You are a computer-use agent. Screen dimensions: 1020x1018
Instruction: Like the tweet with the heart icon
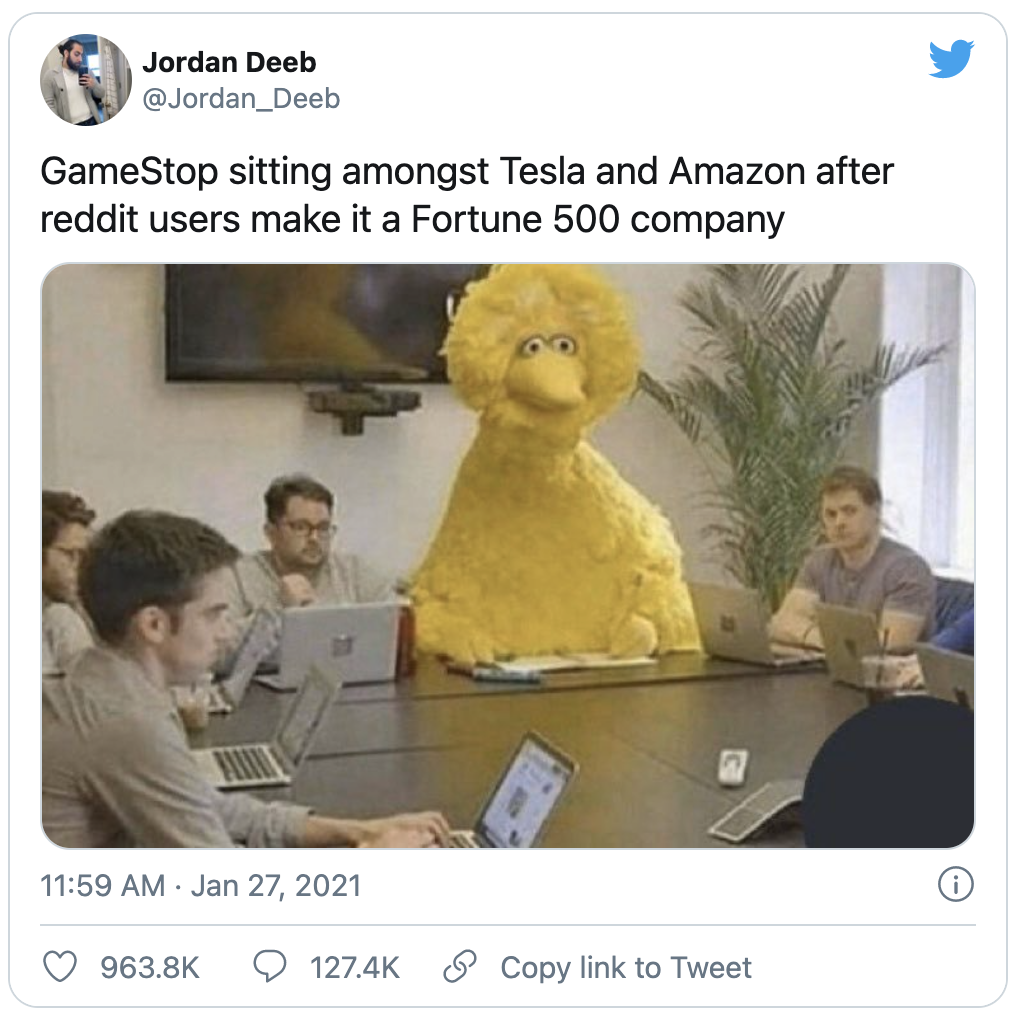60,966
